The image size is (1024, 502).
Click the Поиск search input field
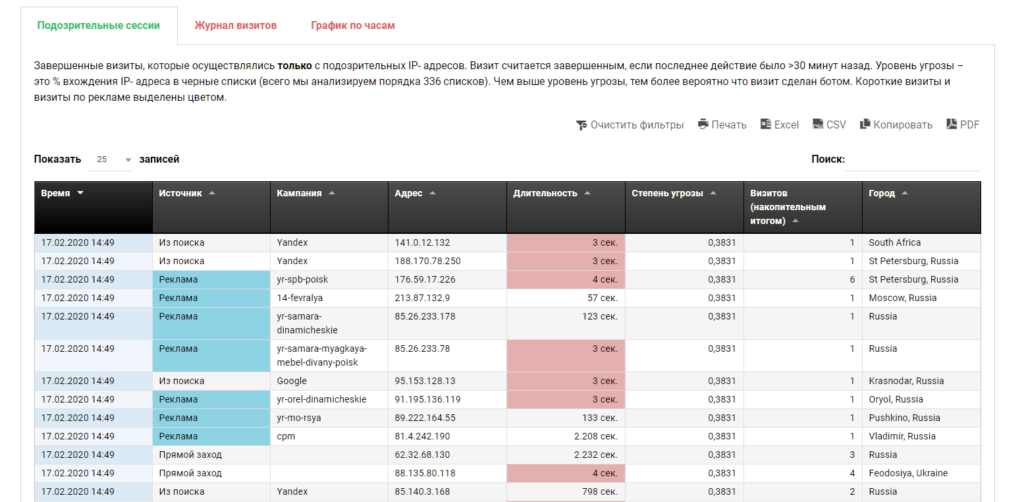point(913,159)
